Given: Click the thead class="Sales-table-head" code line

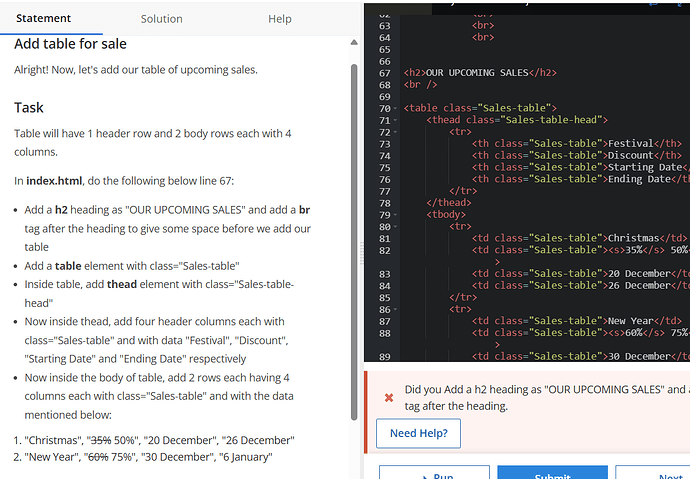Looking at the screenshot, I should tap(517, 120).
